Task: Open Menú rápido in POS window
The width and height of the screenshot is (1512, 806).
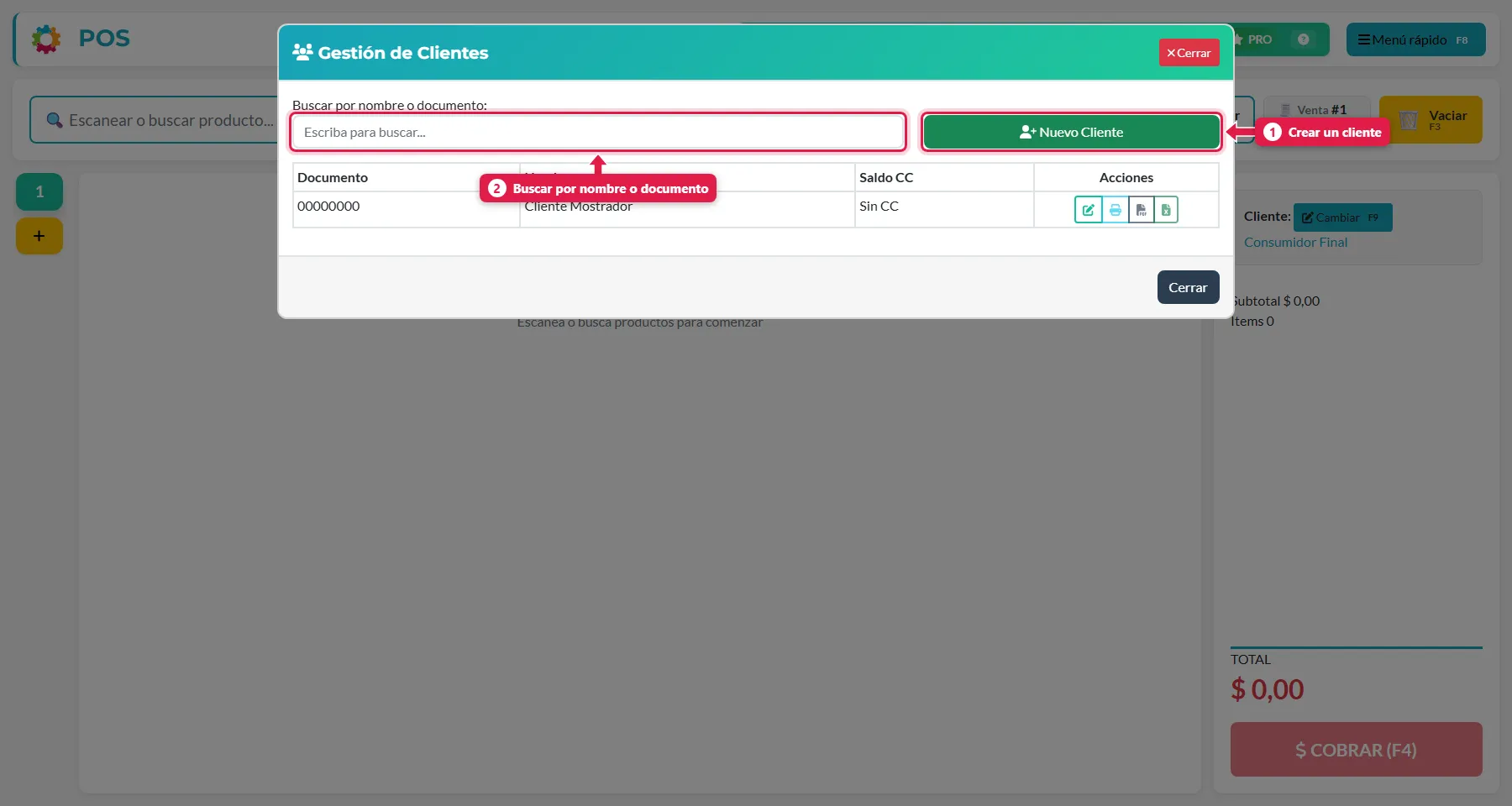Action: [x=1415, y=39]
